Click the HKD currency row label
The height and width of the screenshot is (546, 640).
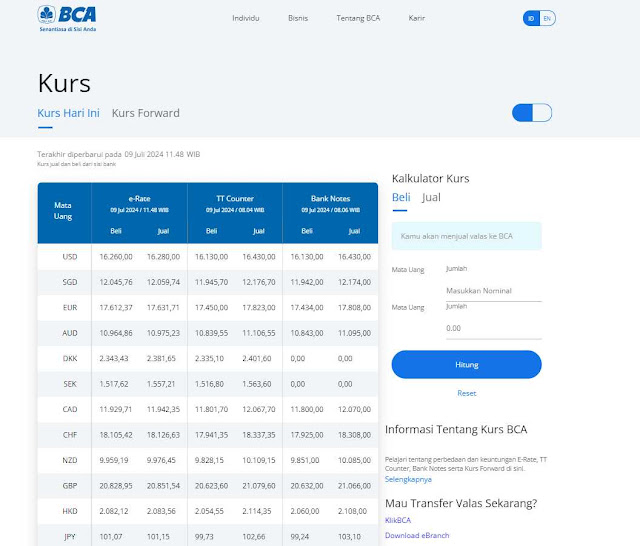pyautogui.click(x=70, y=511)
